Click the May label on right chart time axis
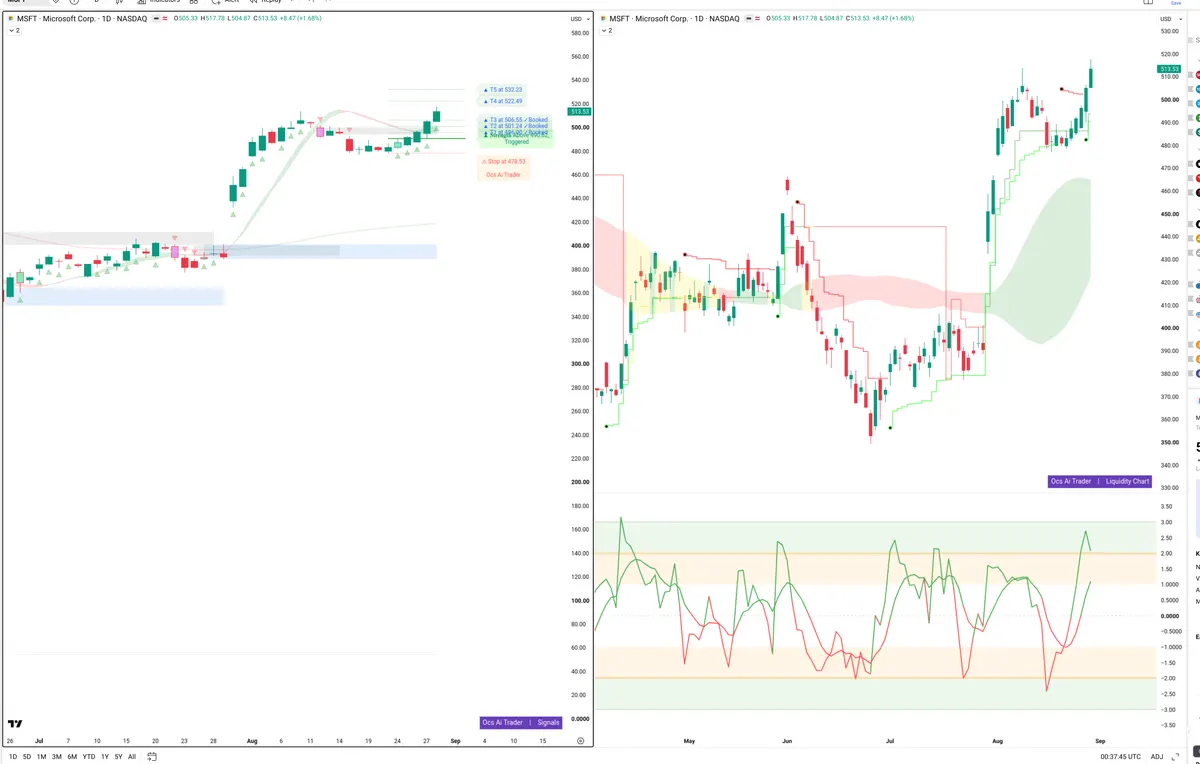Image resolution: width=1200 pixels, height=764 pixels. point(689,741)
